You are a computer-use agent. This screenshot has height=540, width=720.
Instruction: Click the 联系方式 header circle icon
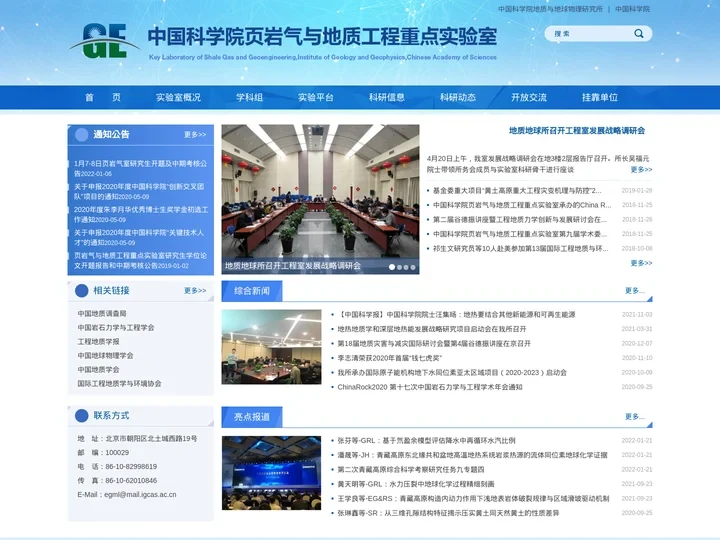tap(82, 416)
